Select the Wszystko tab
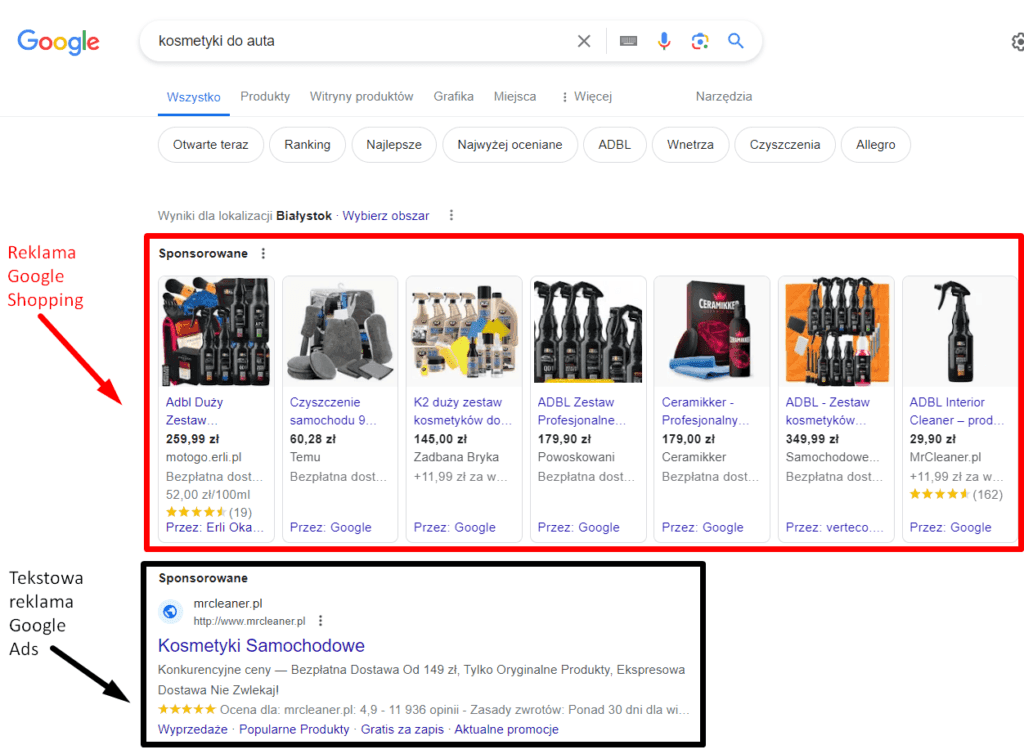This screenshot has height=754, width=1024. tap(193, 97)
